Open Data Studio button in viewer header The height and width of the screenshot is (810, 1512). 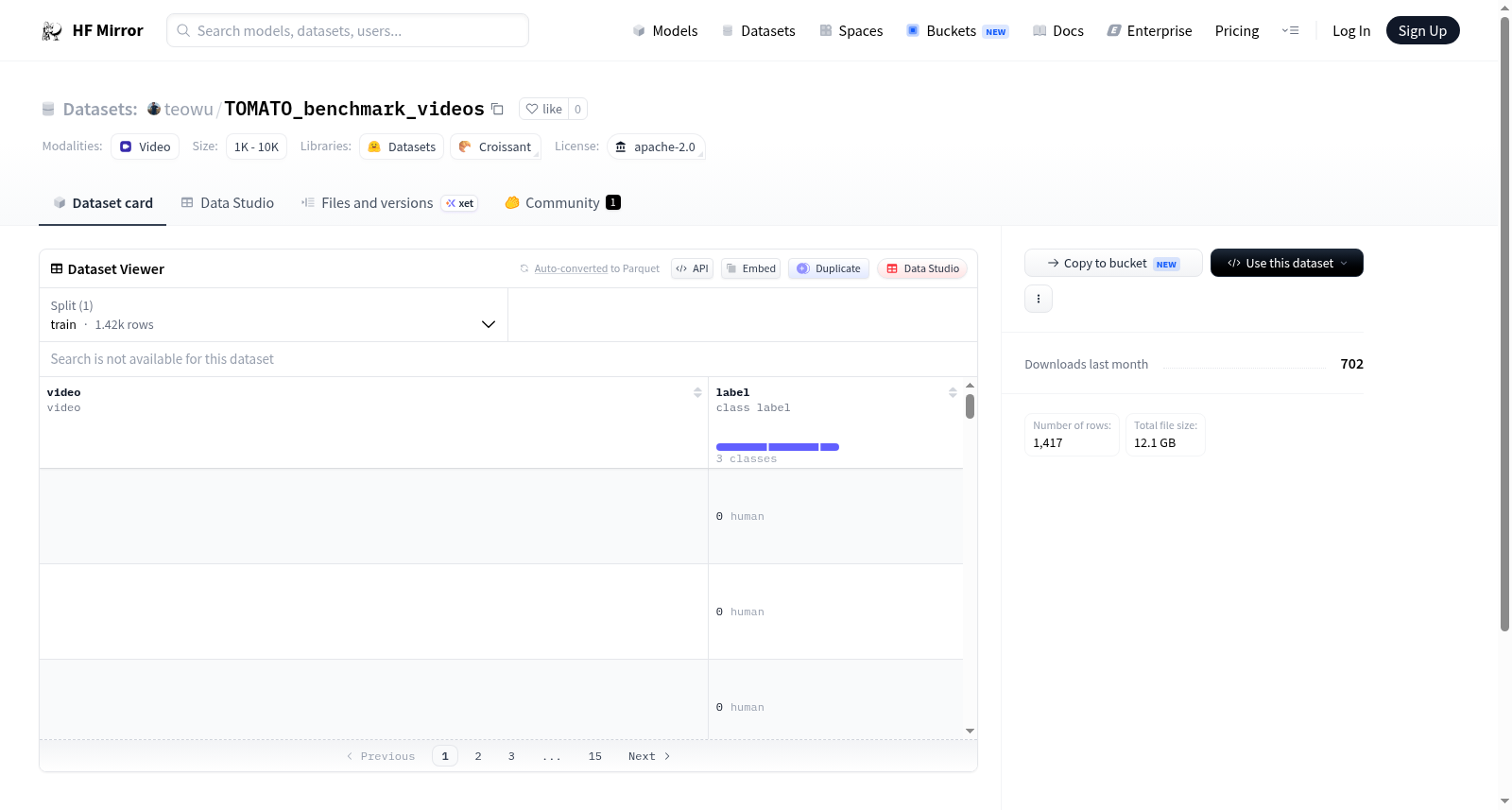click(922, 268)
